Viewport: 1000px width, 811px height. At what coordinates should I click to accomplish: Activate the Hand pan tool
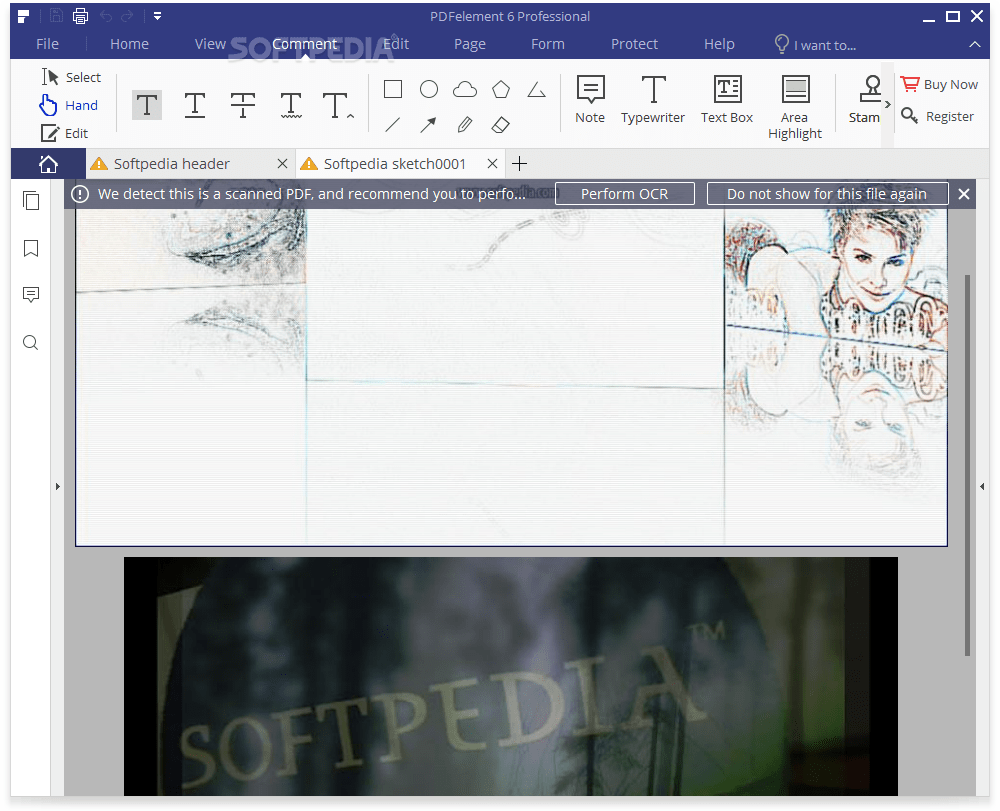tap(68, 105)
